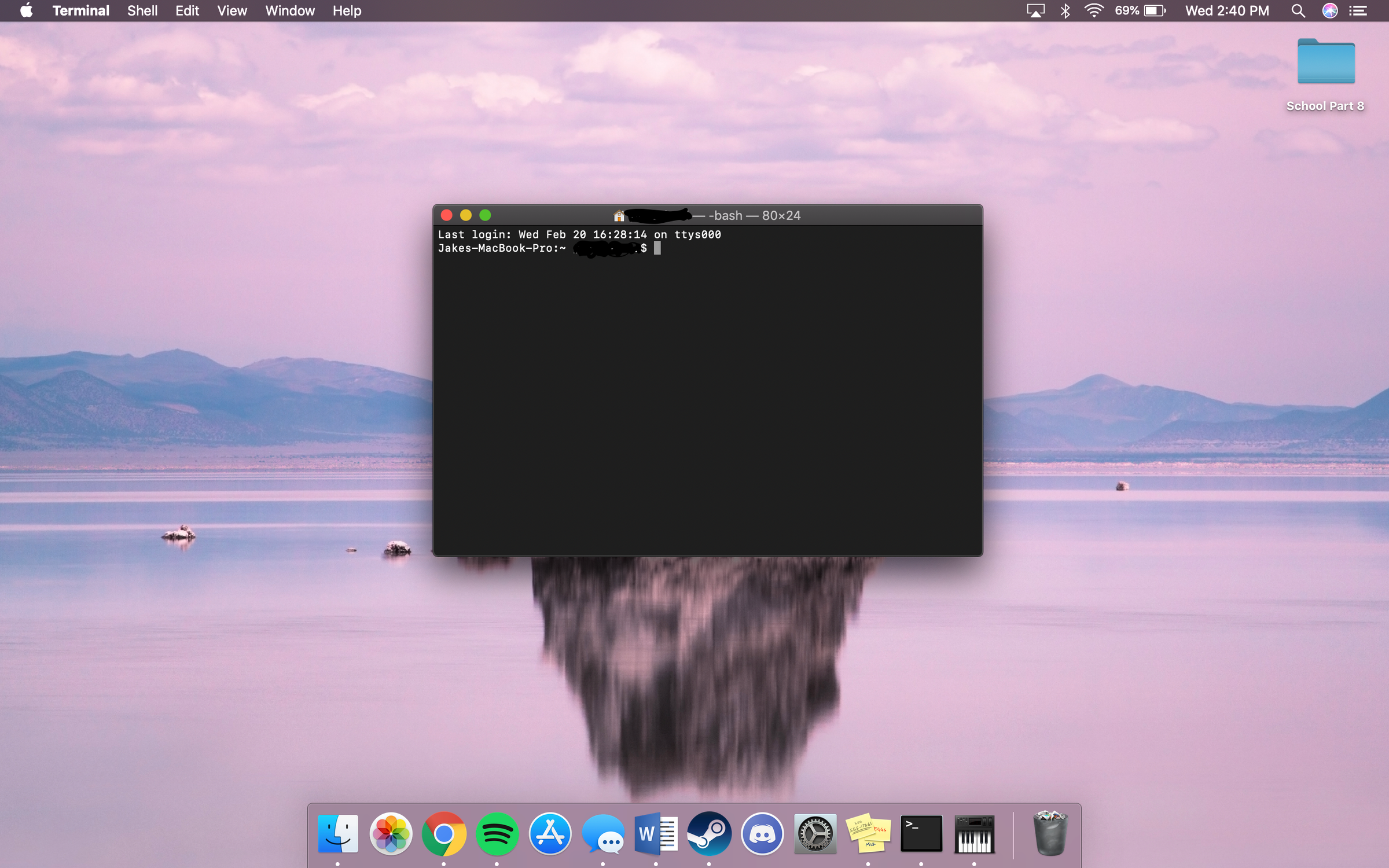Open the Window menu

[289, 10]
